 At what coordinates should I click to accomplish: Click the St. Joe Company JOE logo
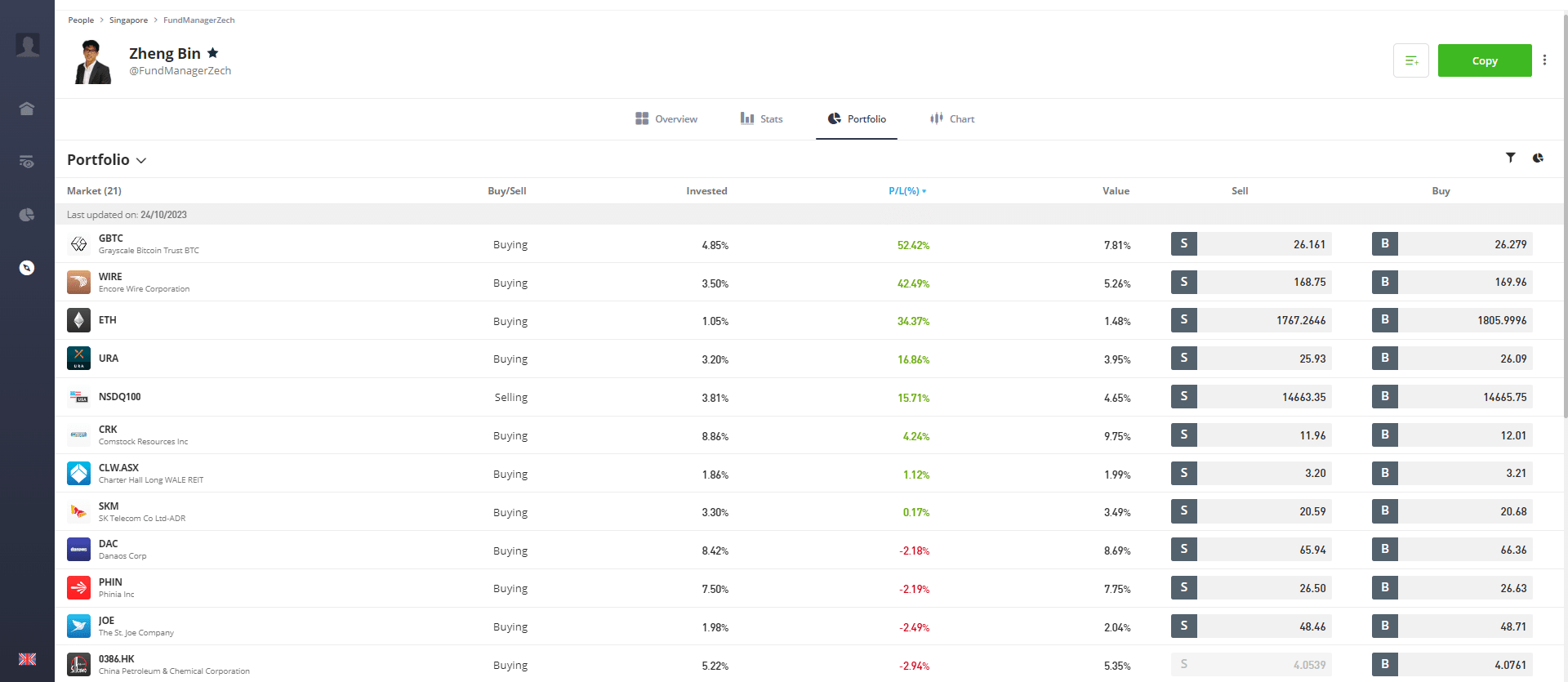[x=78, y=626]
